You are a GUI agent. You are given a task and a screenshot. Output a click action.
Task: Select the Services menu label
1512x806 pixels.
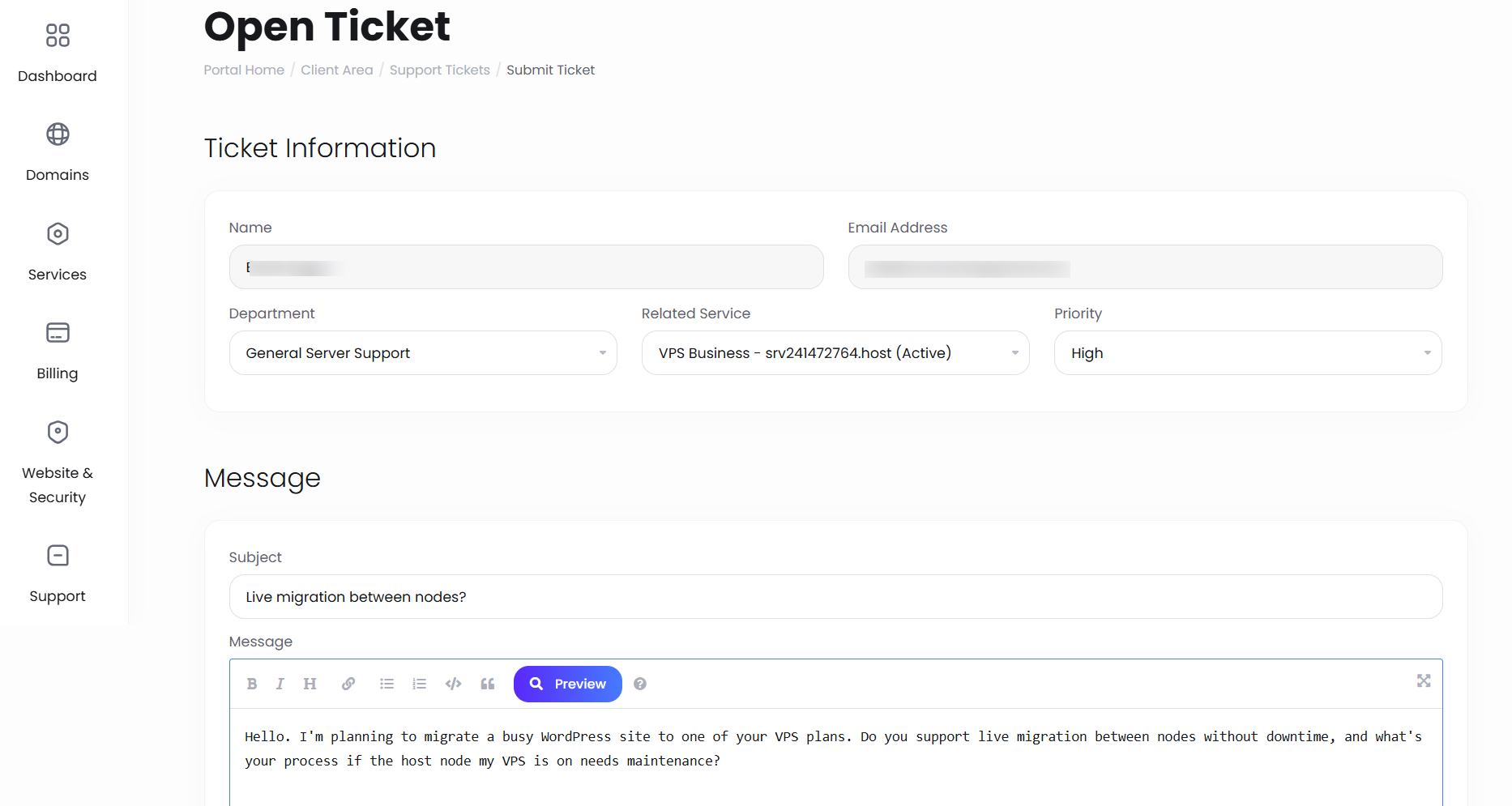pyautogui.click(x=58, y=275)
